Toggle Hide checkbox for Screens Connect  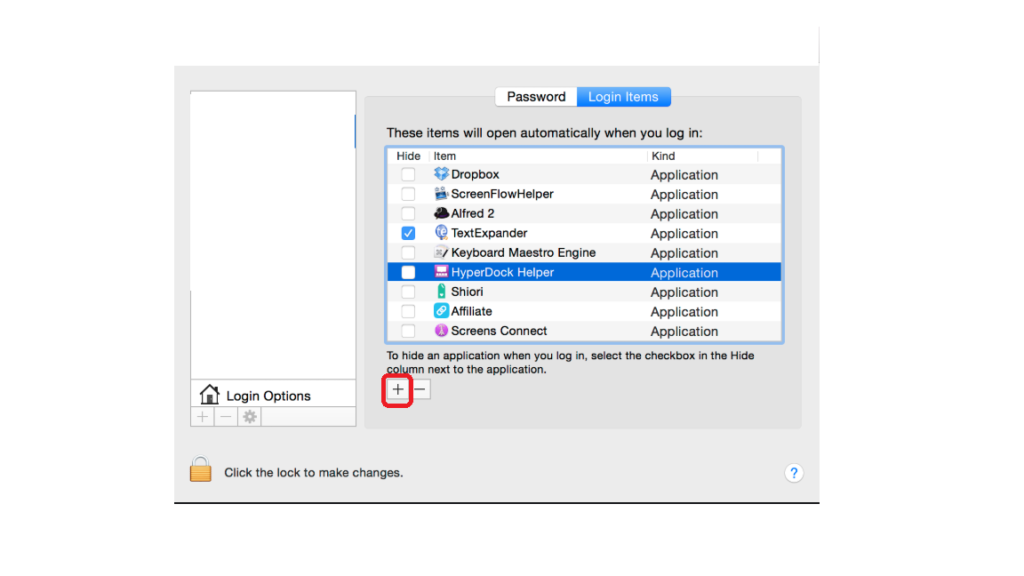(408, 331)
